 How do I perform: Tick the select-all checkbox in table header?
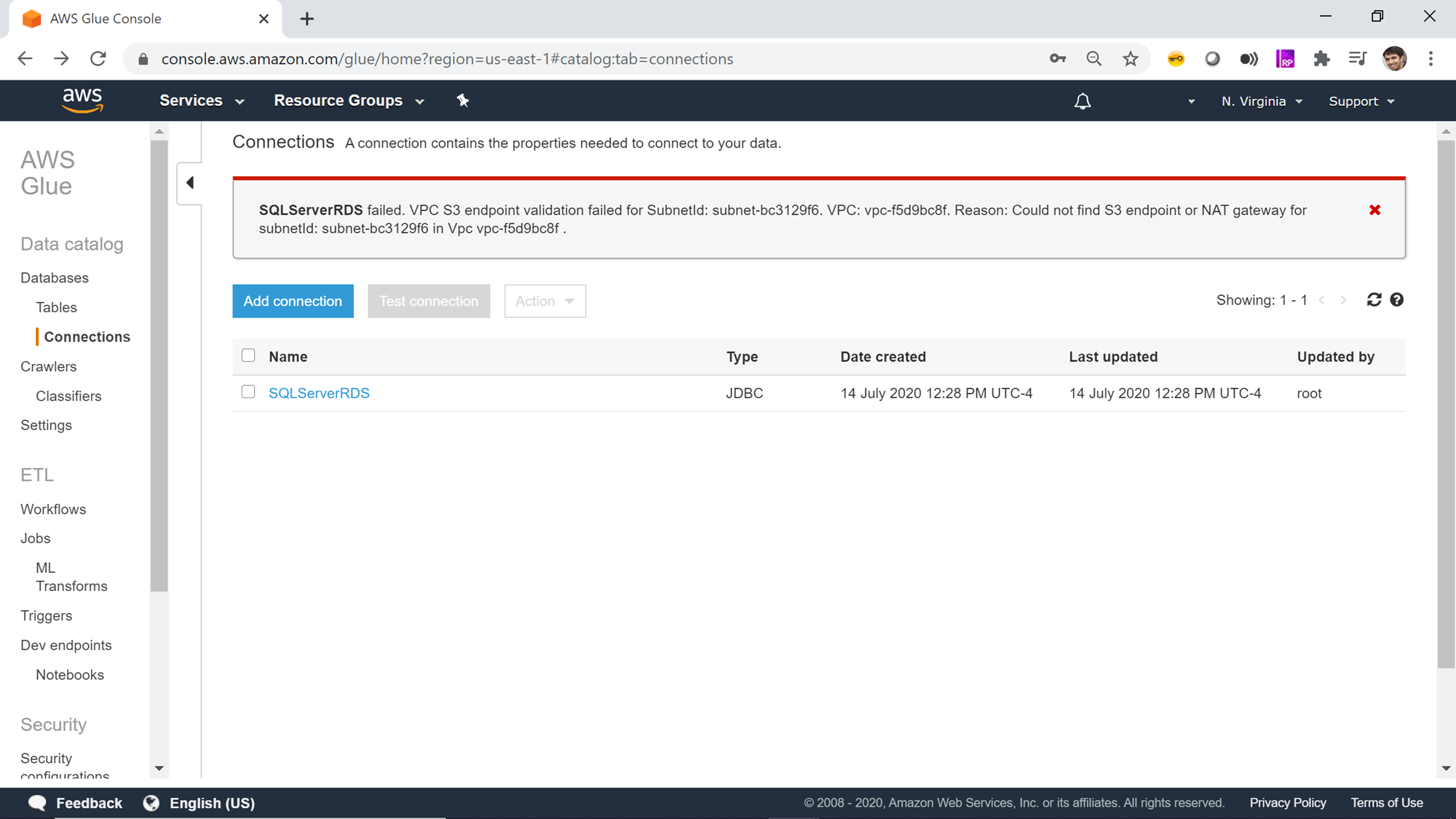coord(248,355)
